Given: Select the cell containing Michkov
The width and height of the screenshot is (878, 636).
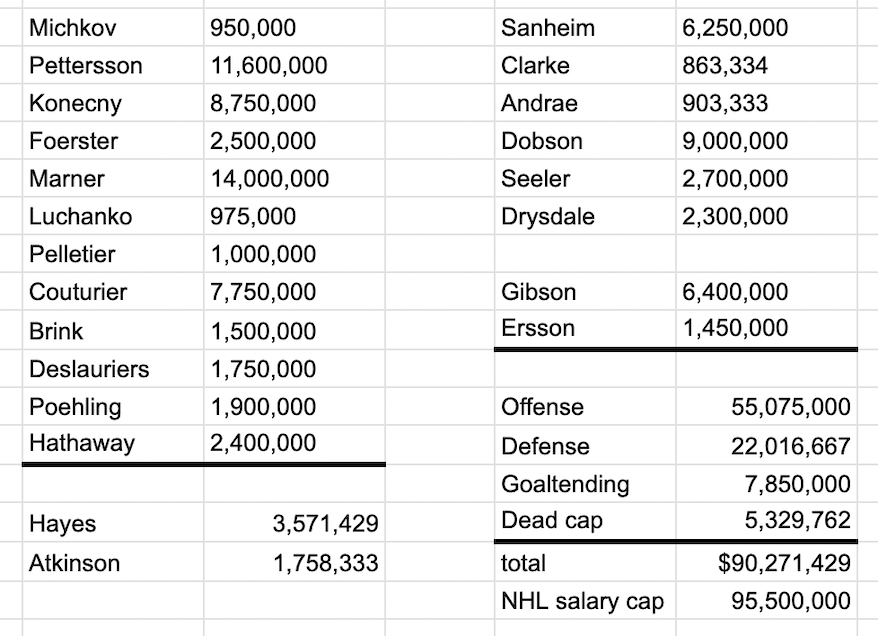Looking at the screenshot, I should 112,28.
